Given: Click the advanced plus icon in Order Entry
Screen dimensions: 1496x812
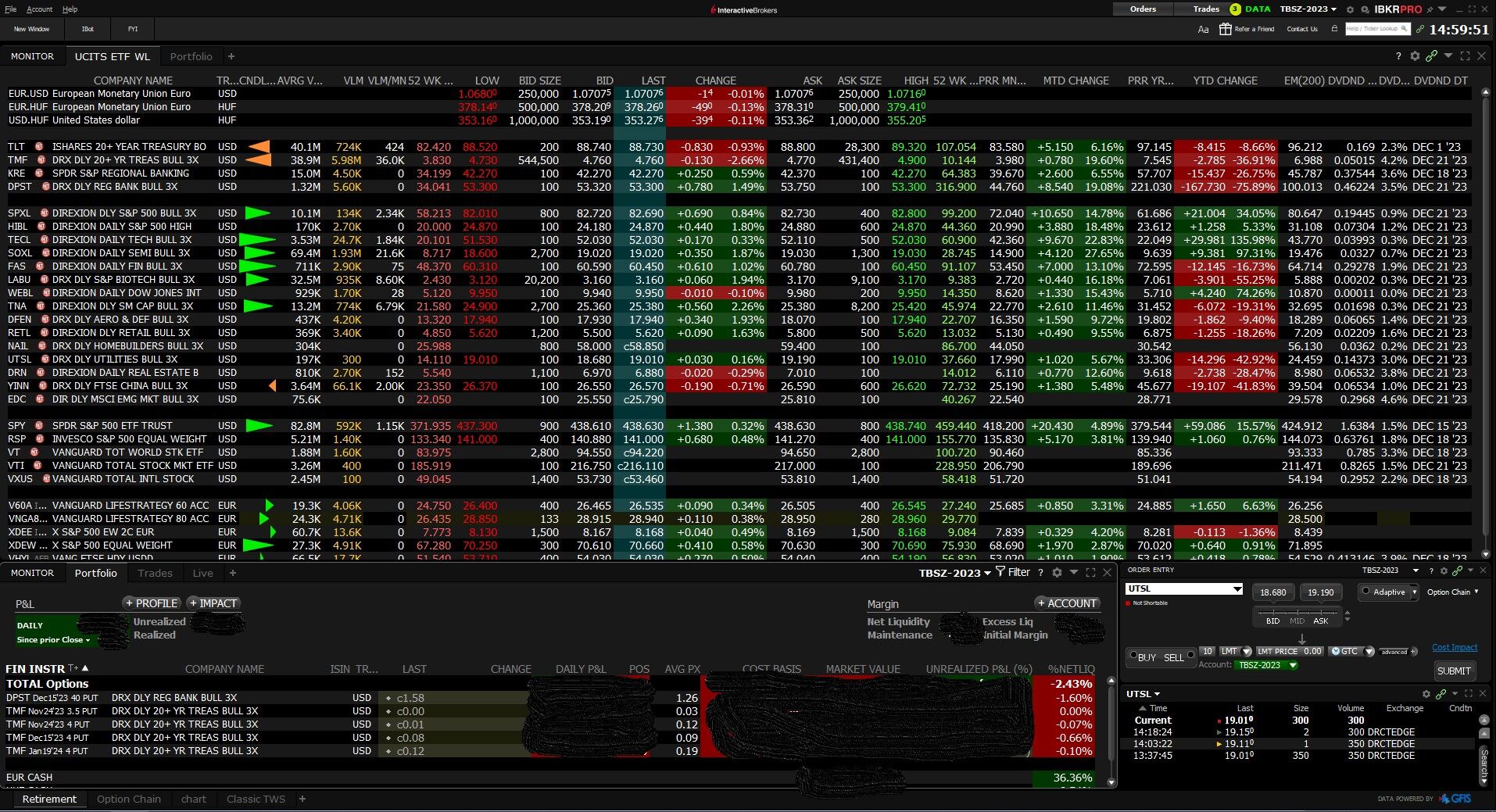Looking at the screenshot, I should click(1413, 652).
